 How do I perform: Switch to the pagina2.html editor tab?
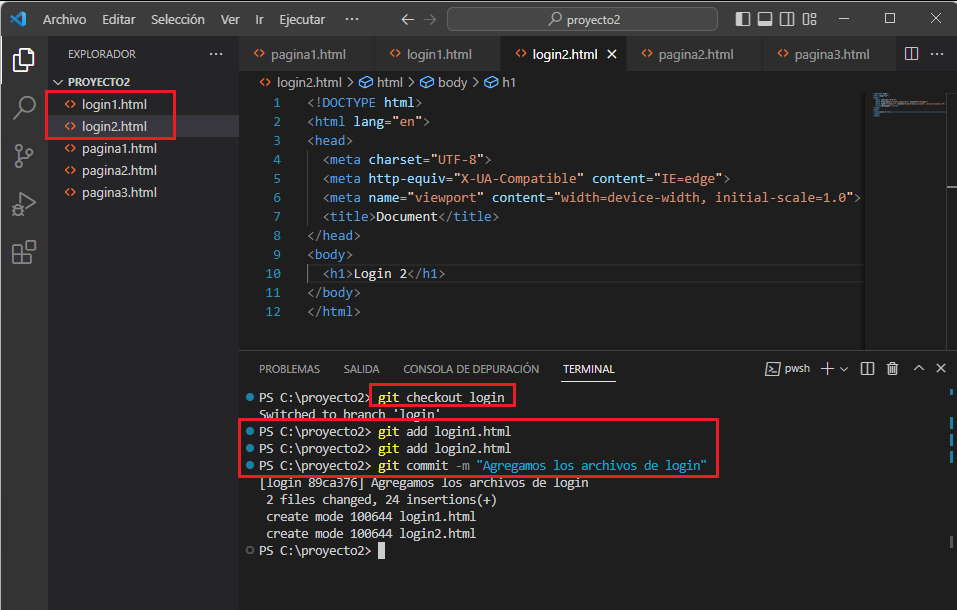[695, 54]
